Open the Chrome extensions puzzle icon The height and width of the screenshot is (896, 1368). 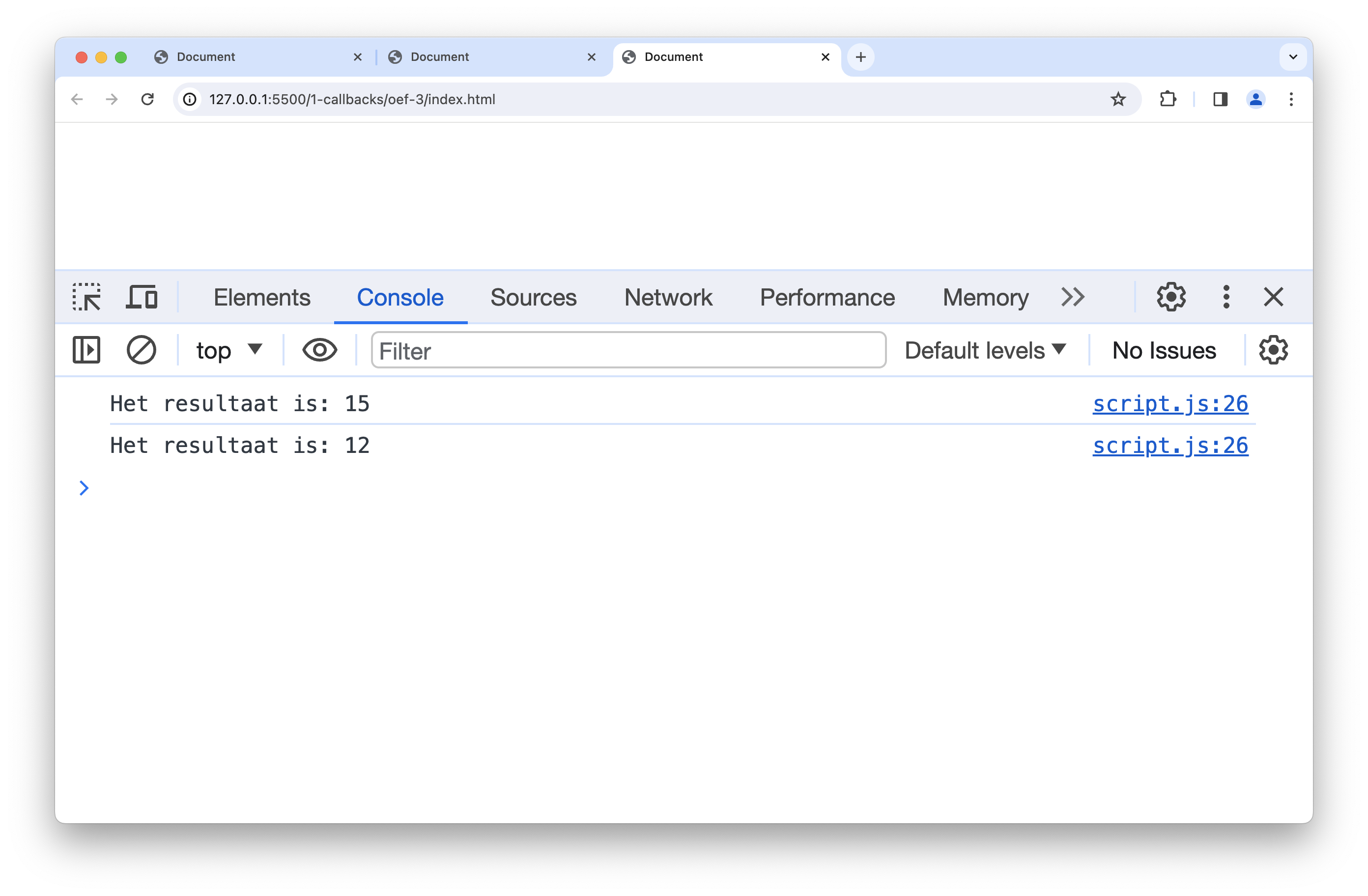click(1168, 99)
